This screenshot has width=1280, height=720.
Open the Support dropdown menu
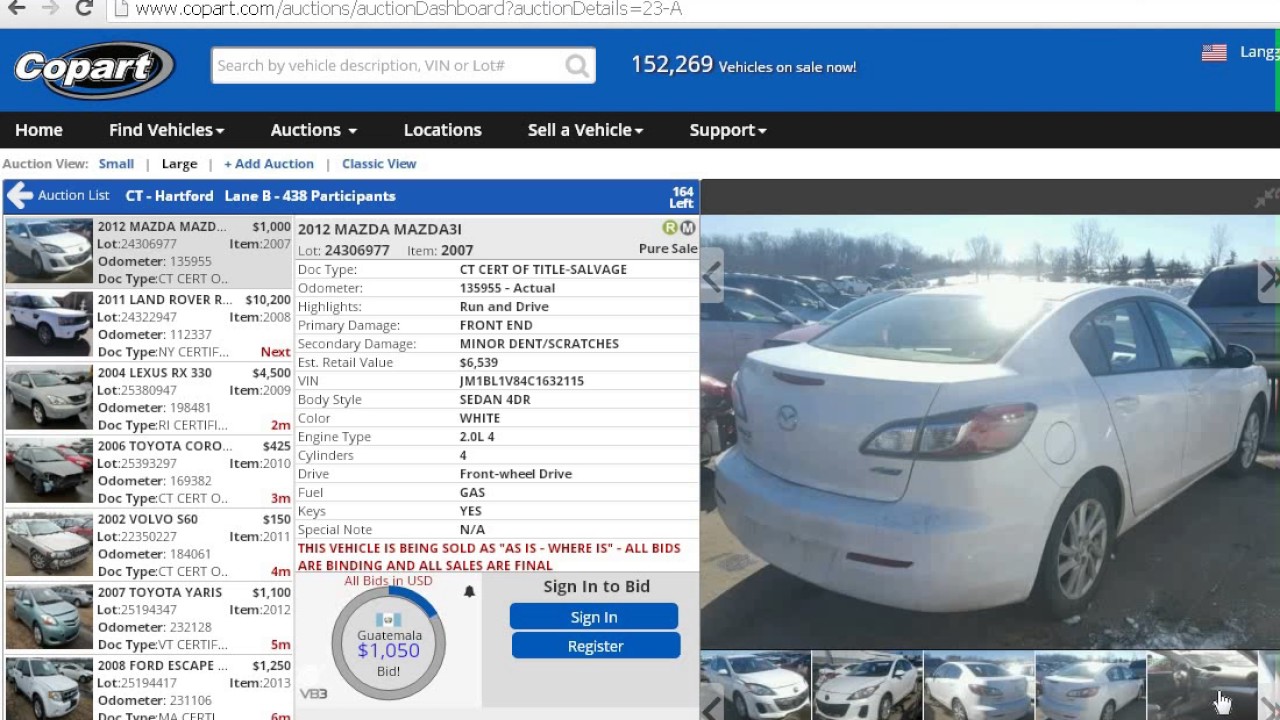pos(728,130)
